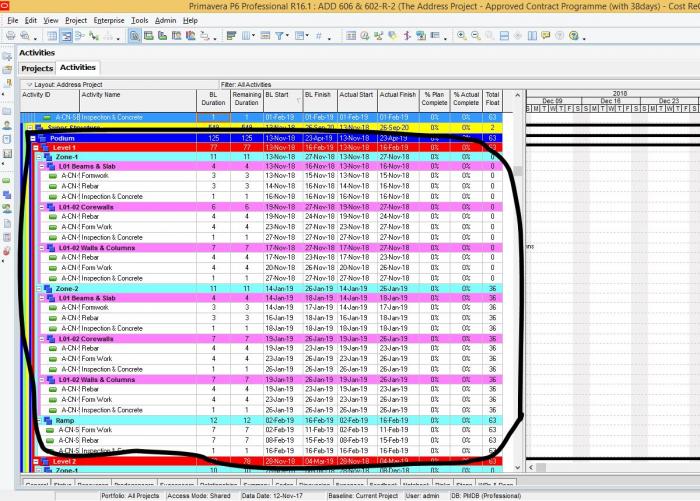700x501 pixels.
Task: Click the Zoom In magnifier icon
Action: coord(462,36)
